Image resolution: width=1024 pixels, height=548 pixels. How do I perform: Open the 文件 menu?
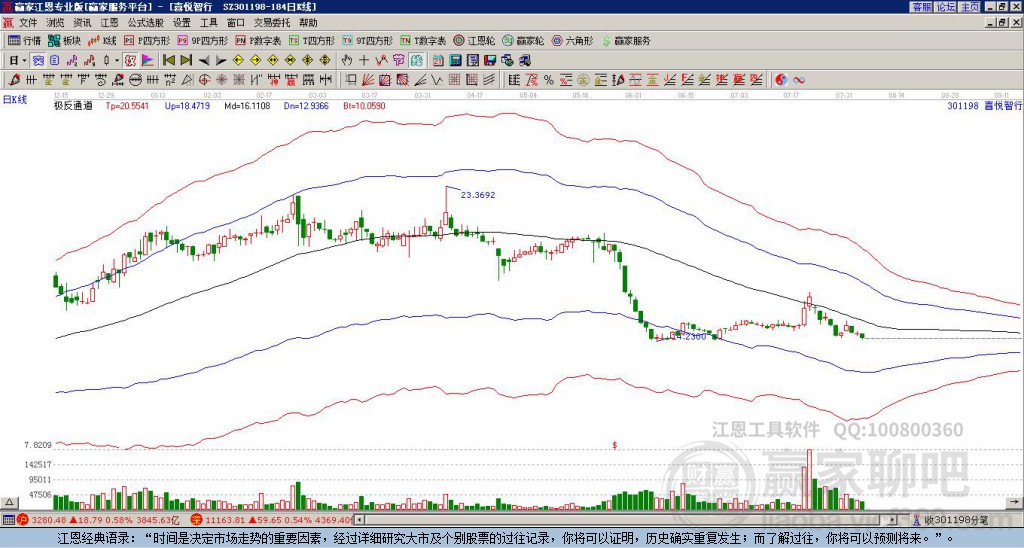(27, 23)
